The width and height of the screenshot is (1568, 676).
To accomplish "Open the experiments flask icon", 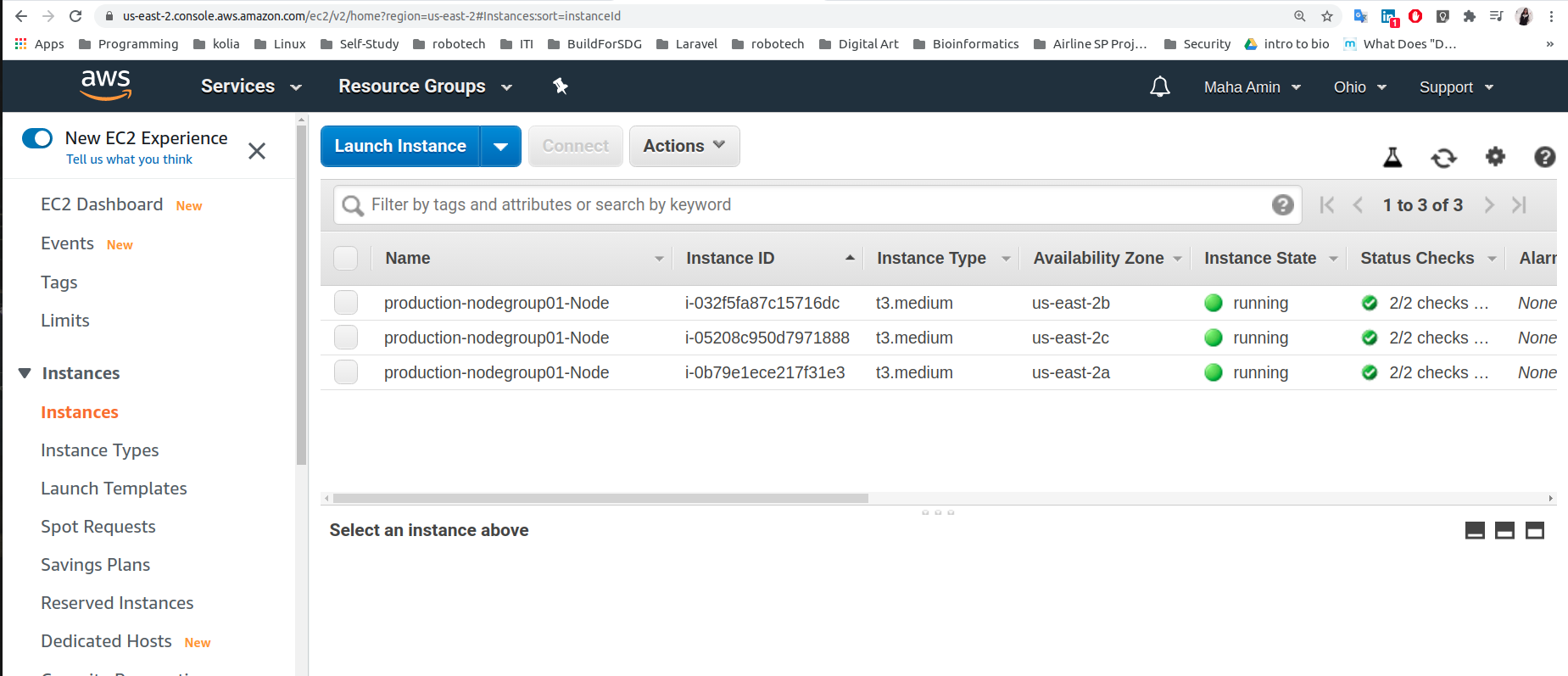I will pos(1392,157).
